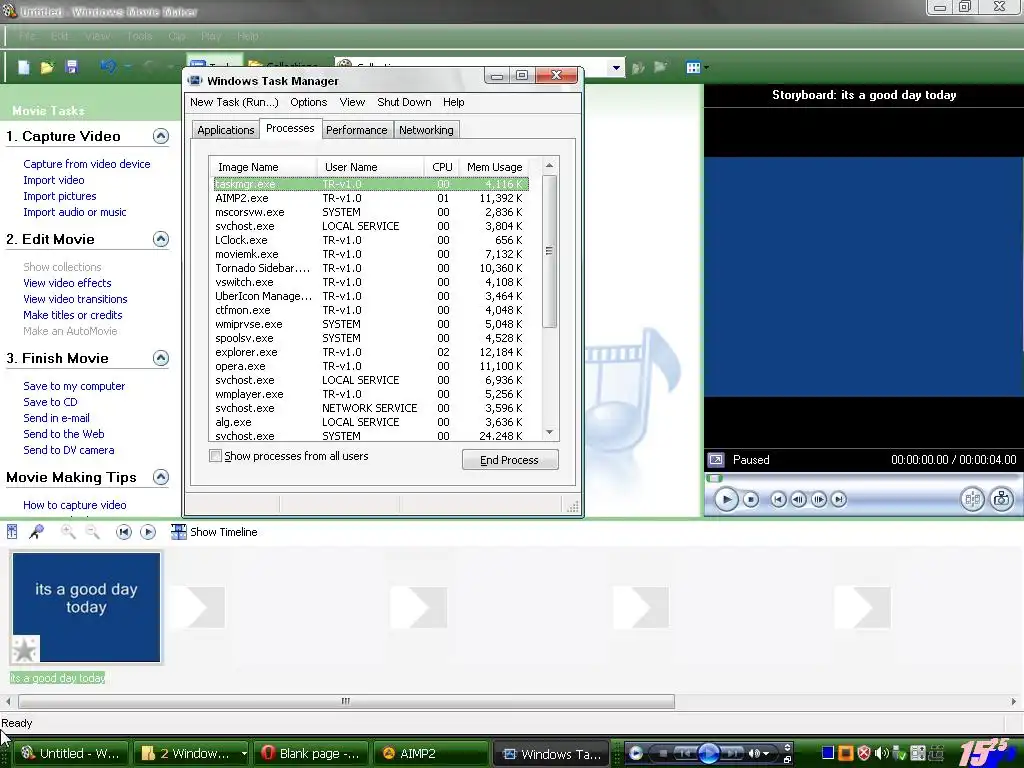Sort processes by CPU column header
Screen dimensions: 1024x768
pos(442,167)
